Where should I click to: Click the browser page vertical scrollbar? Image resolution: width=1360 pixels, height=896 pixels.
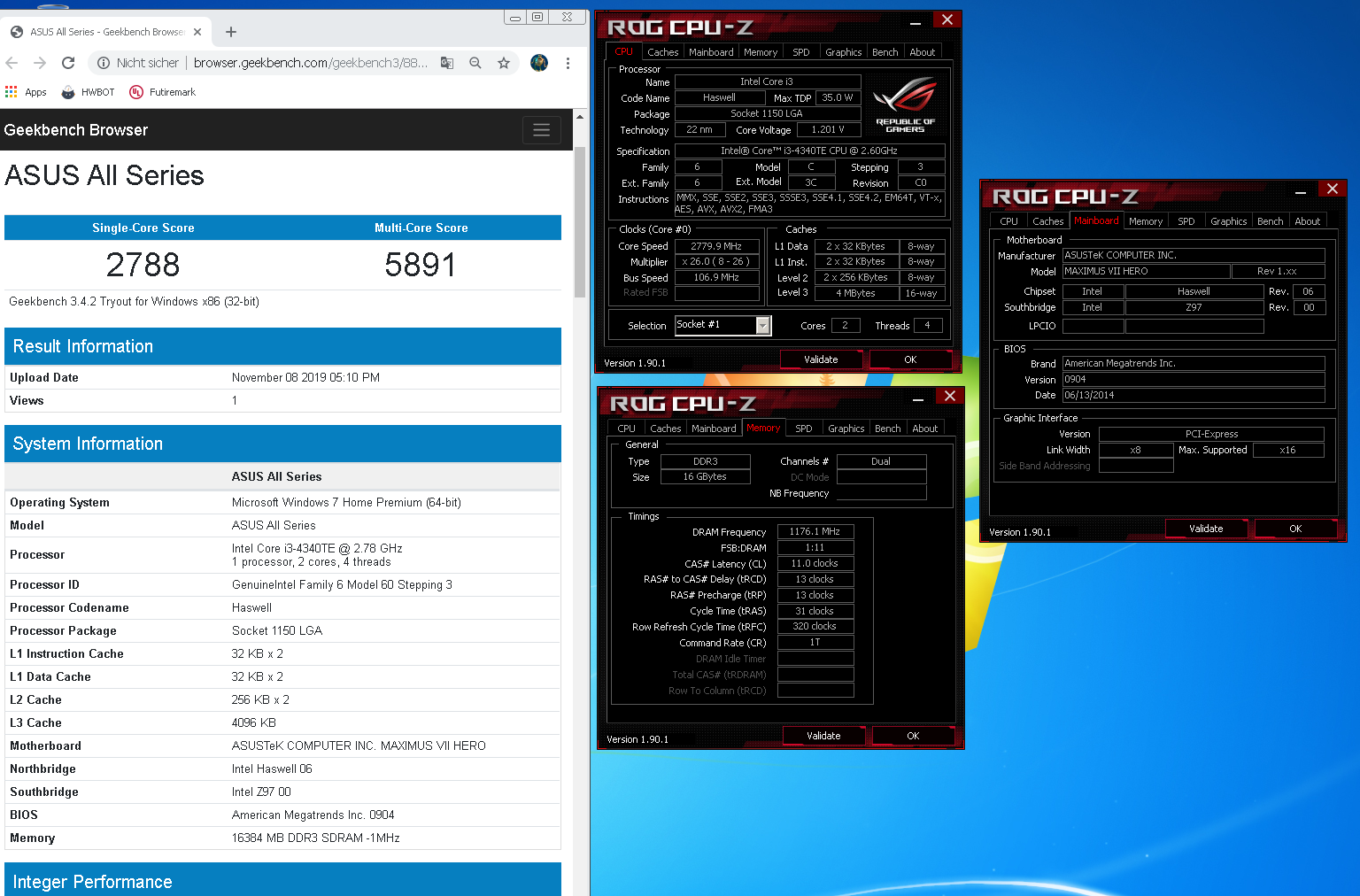580,221
